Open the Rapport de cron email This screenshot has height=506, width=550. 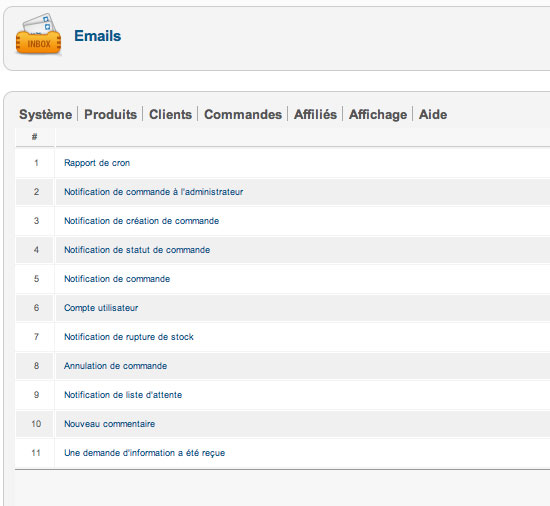click(97, 163)
